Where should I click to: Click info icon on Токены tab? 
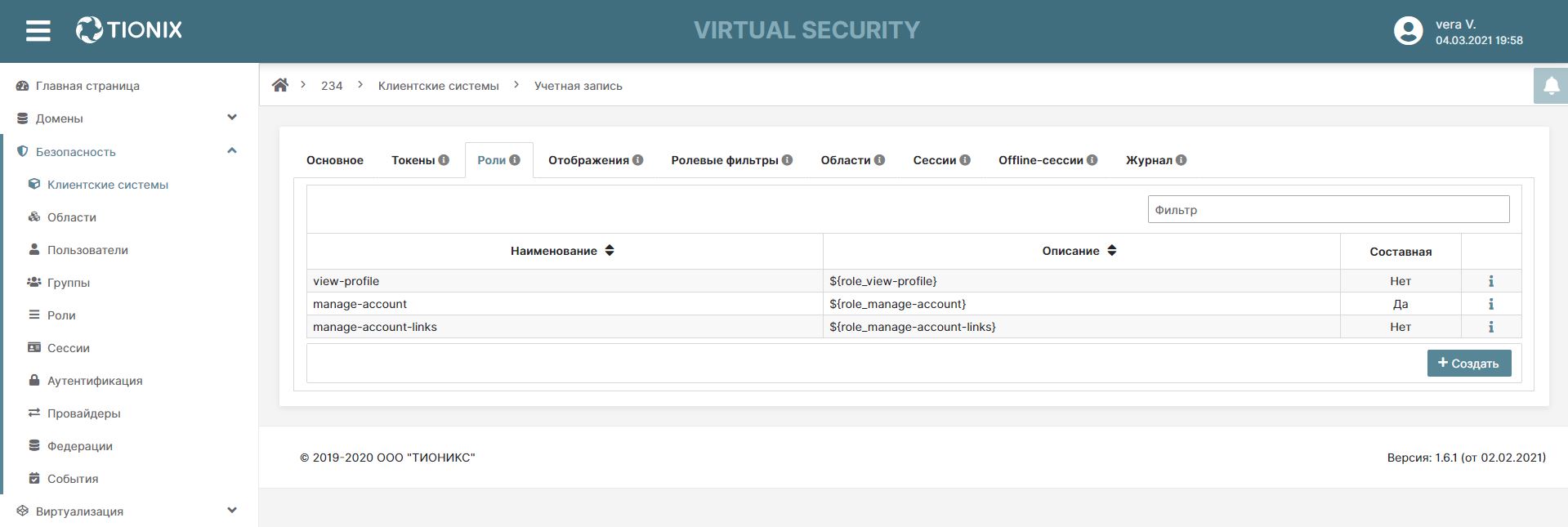coord(444,160)
